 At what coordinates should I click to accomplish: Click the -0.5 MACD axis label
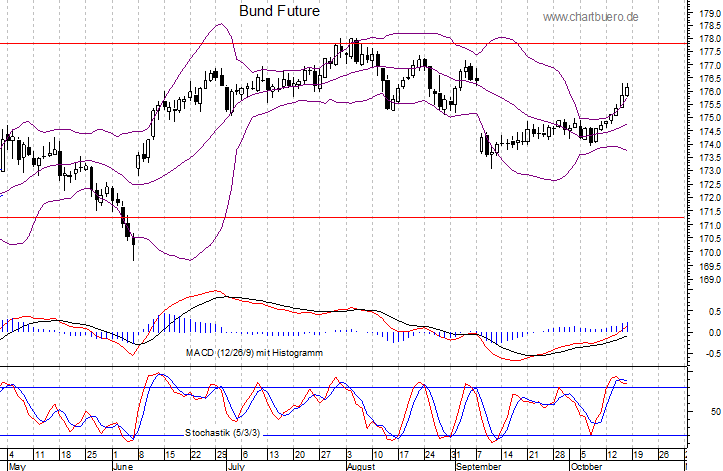coord(714,353)
